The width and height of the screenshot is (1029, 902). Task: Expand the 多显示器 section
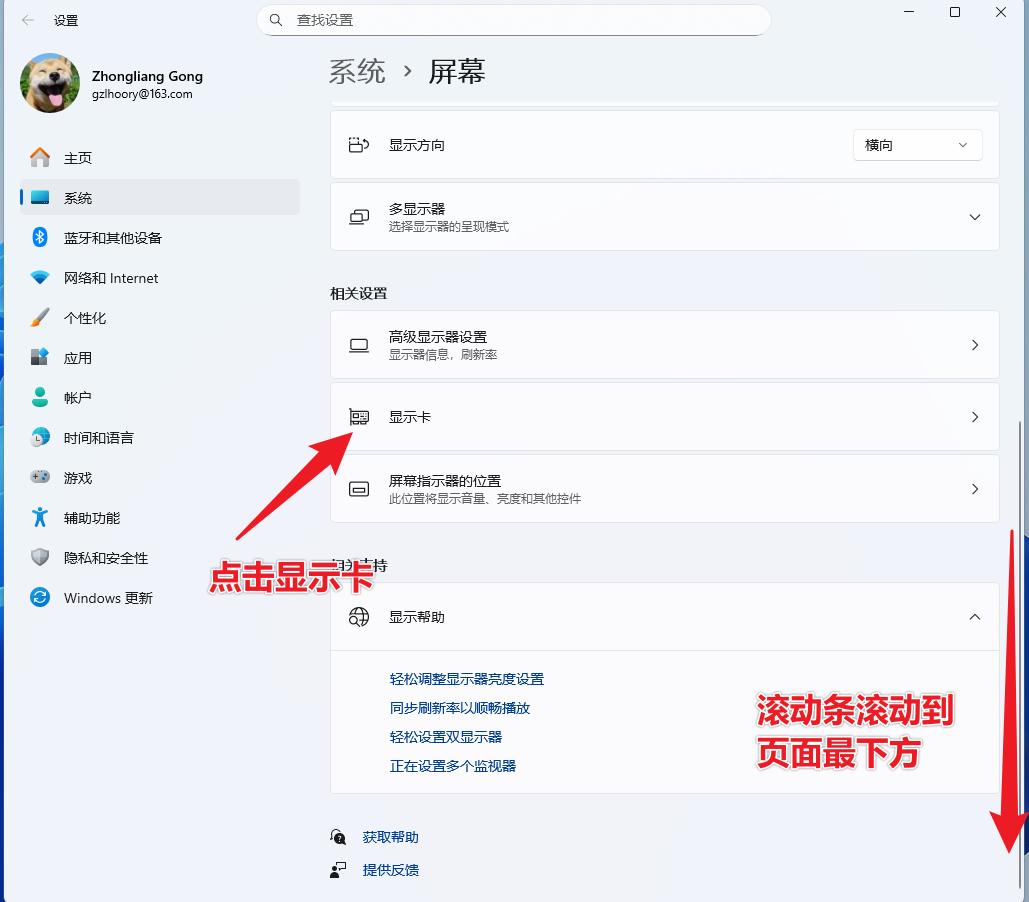974,217
